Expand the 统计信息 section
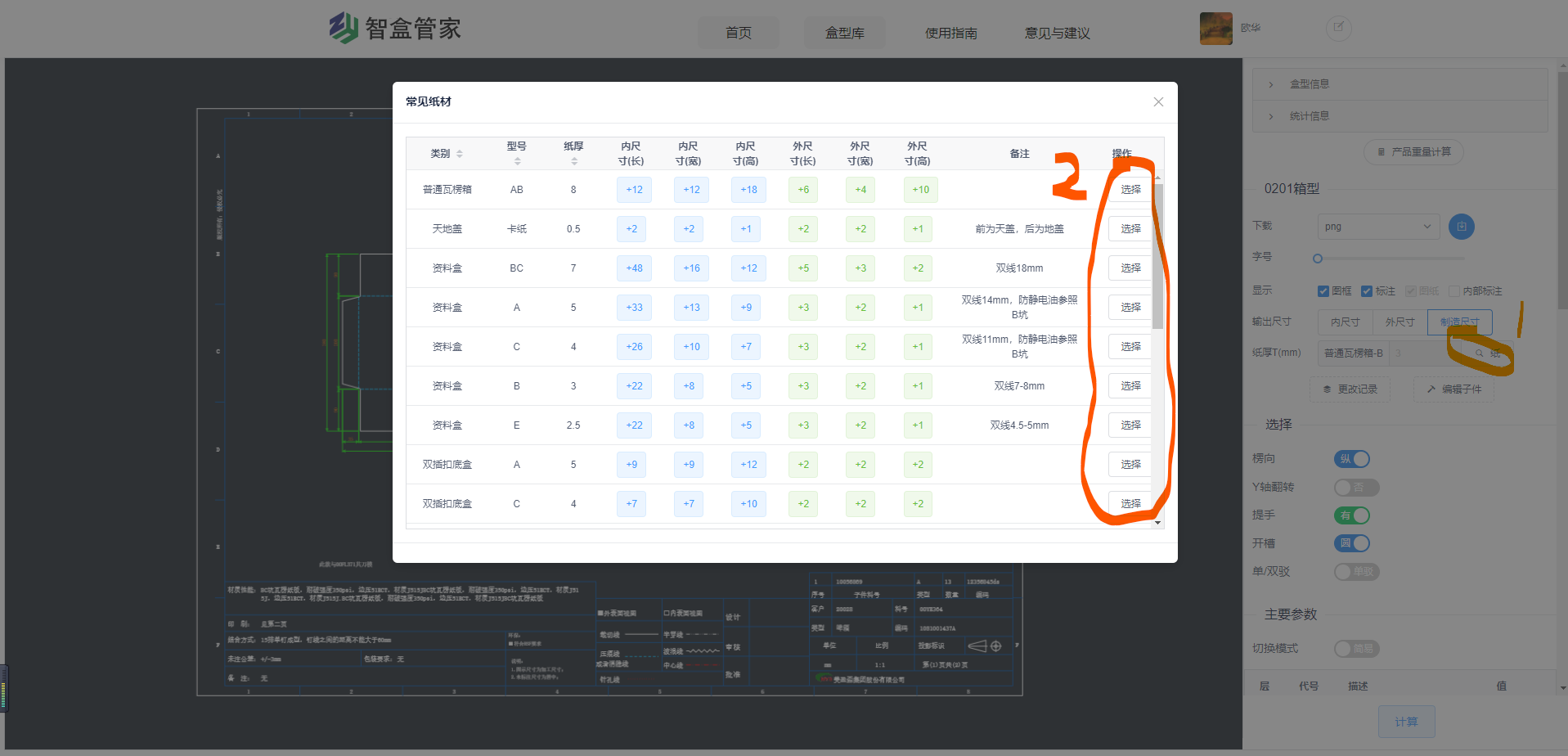Image resolution: width=1568 pixels, height=756 pixels. point(1400,116)
